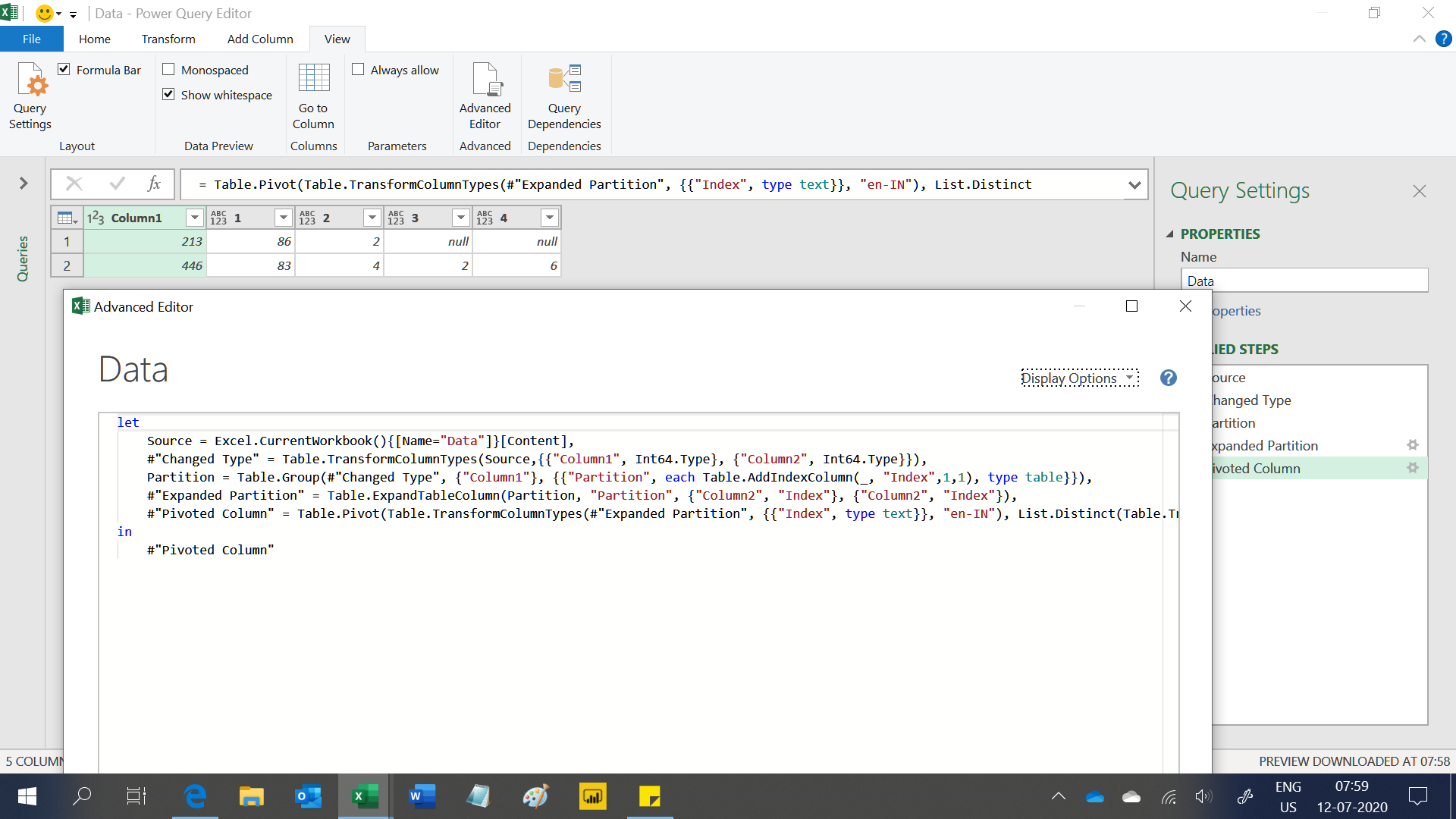Enable Monospaced checkbox

click(168, 70)
